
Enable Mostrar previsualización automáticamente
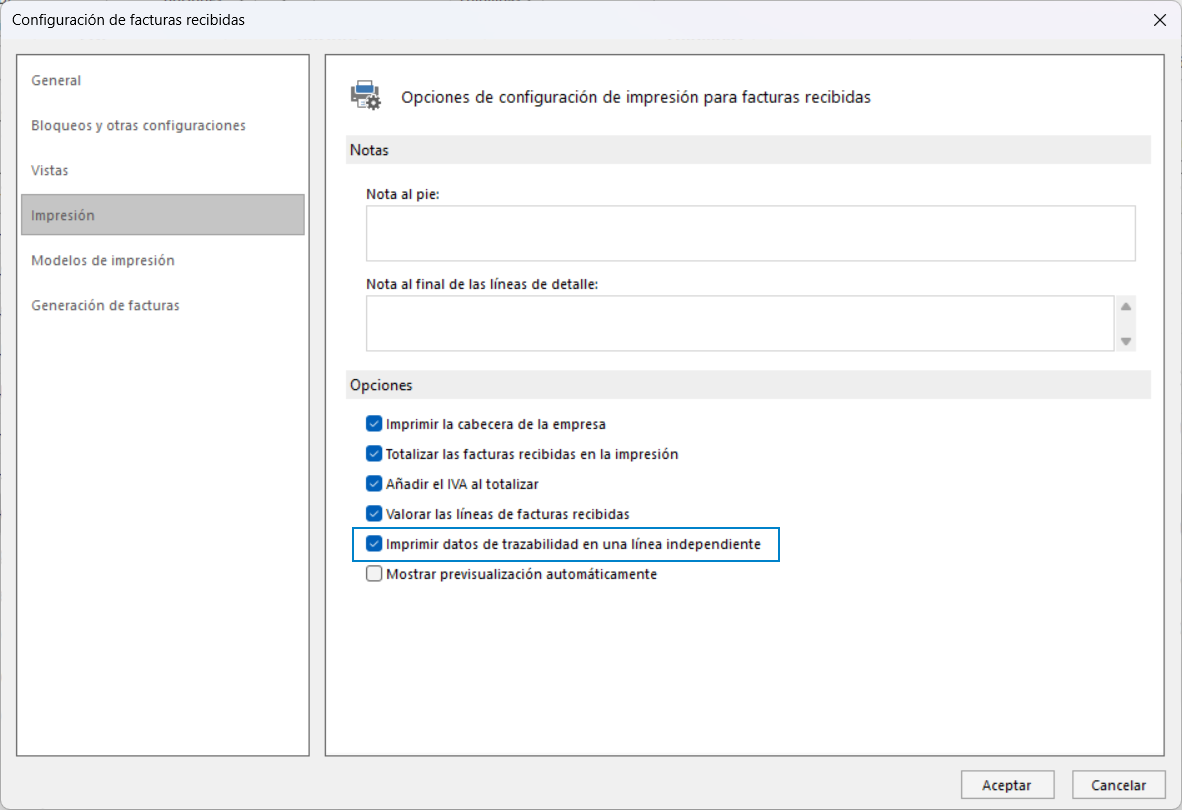(x=374, y=574)
